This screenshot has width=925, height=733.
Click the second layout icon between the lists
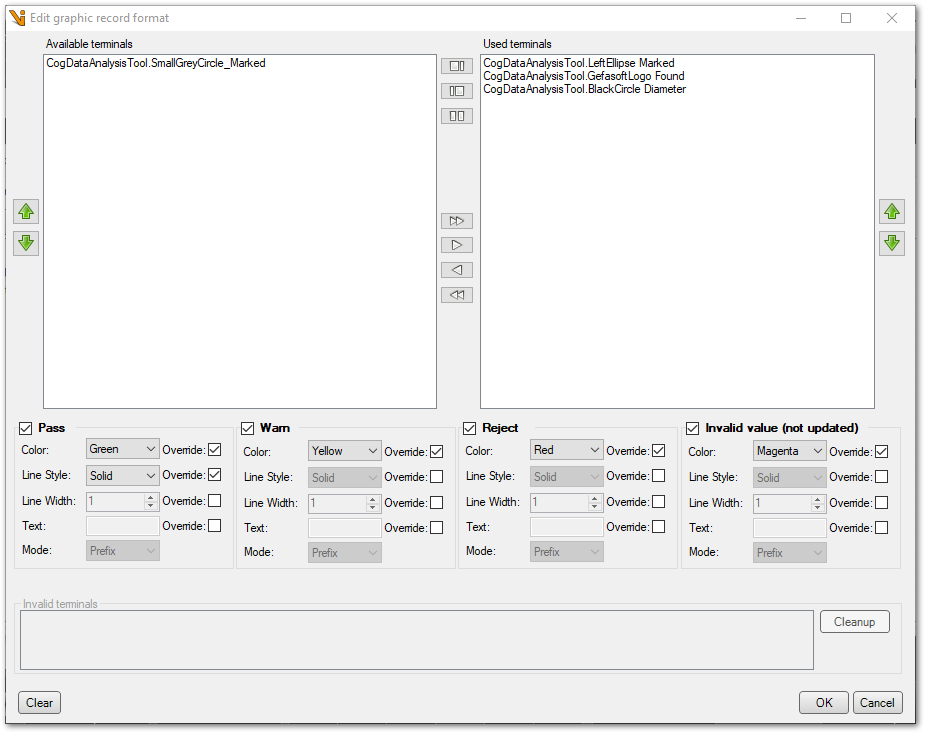click(x=457, y=91)
